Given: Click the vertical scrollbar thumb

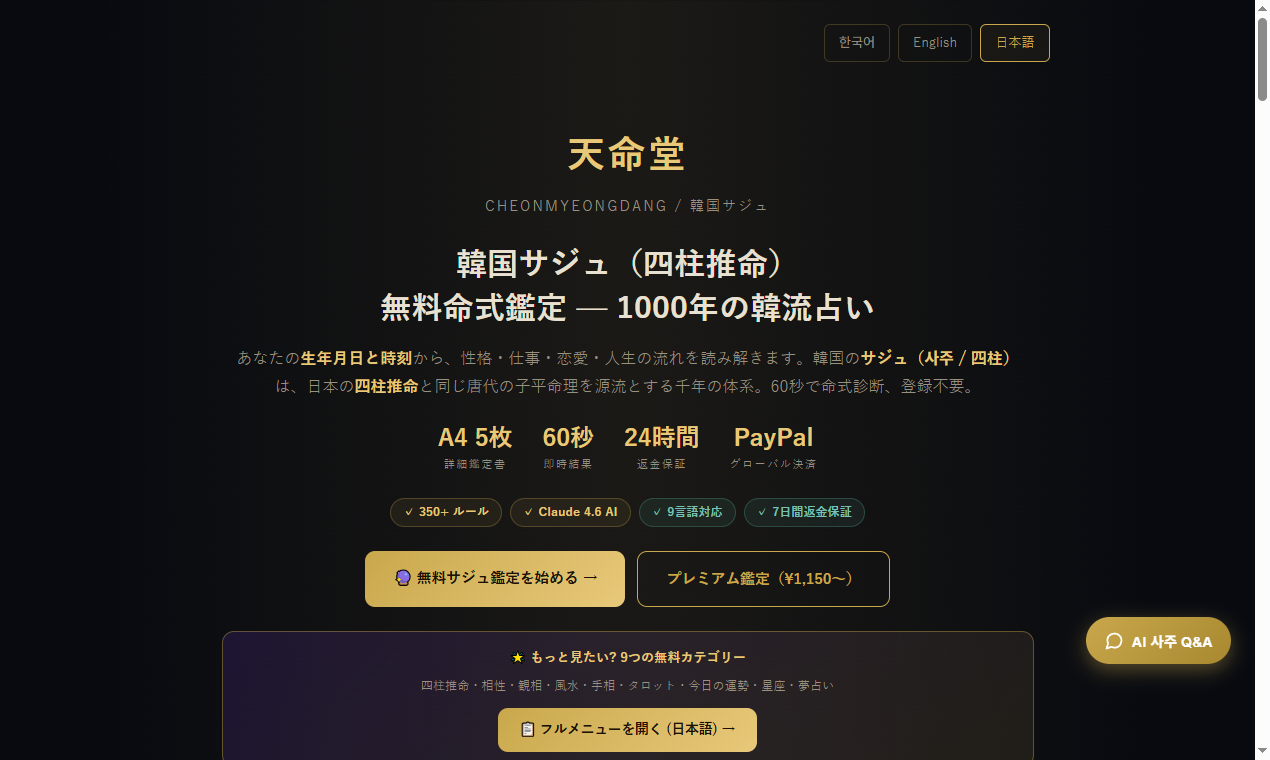Looking at the screenshot, I should [x=1262, y=59].
